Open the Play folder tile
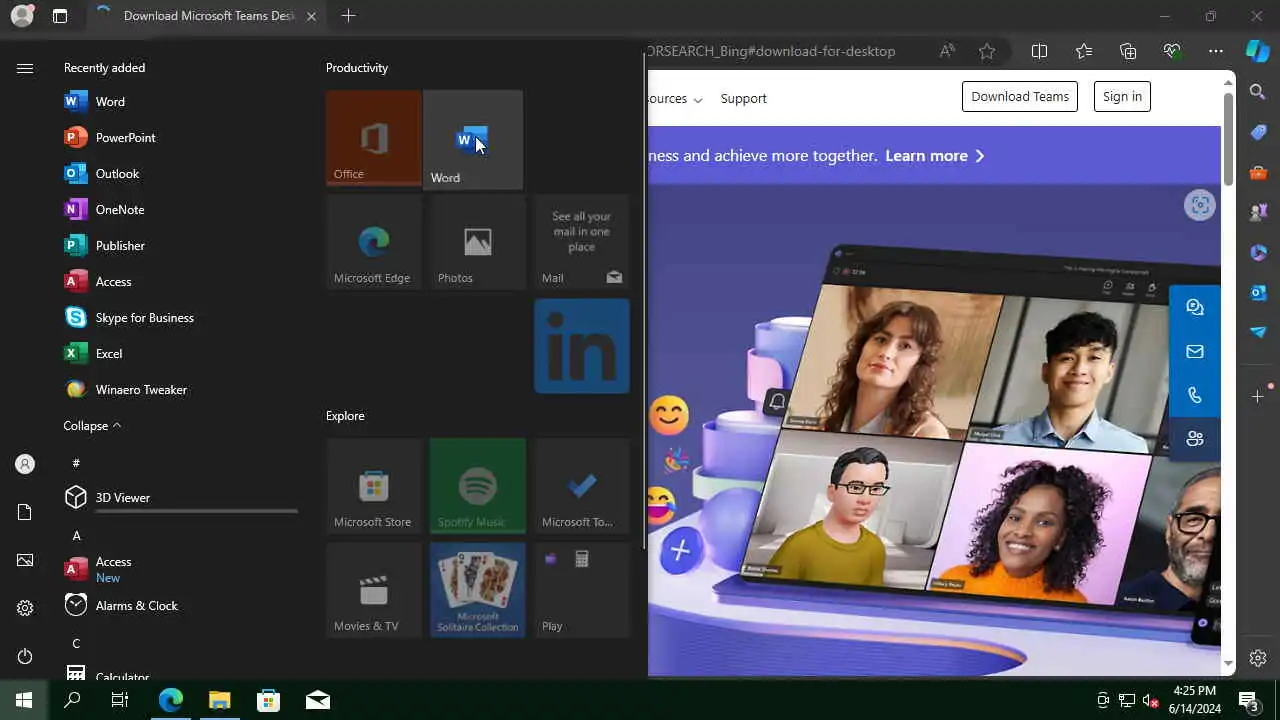 [x=582, y=590]
